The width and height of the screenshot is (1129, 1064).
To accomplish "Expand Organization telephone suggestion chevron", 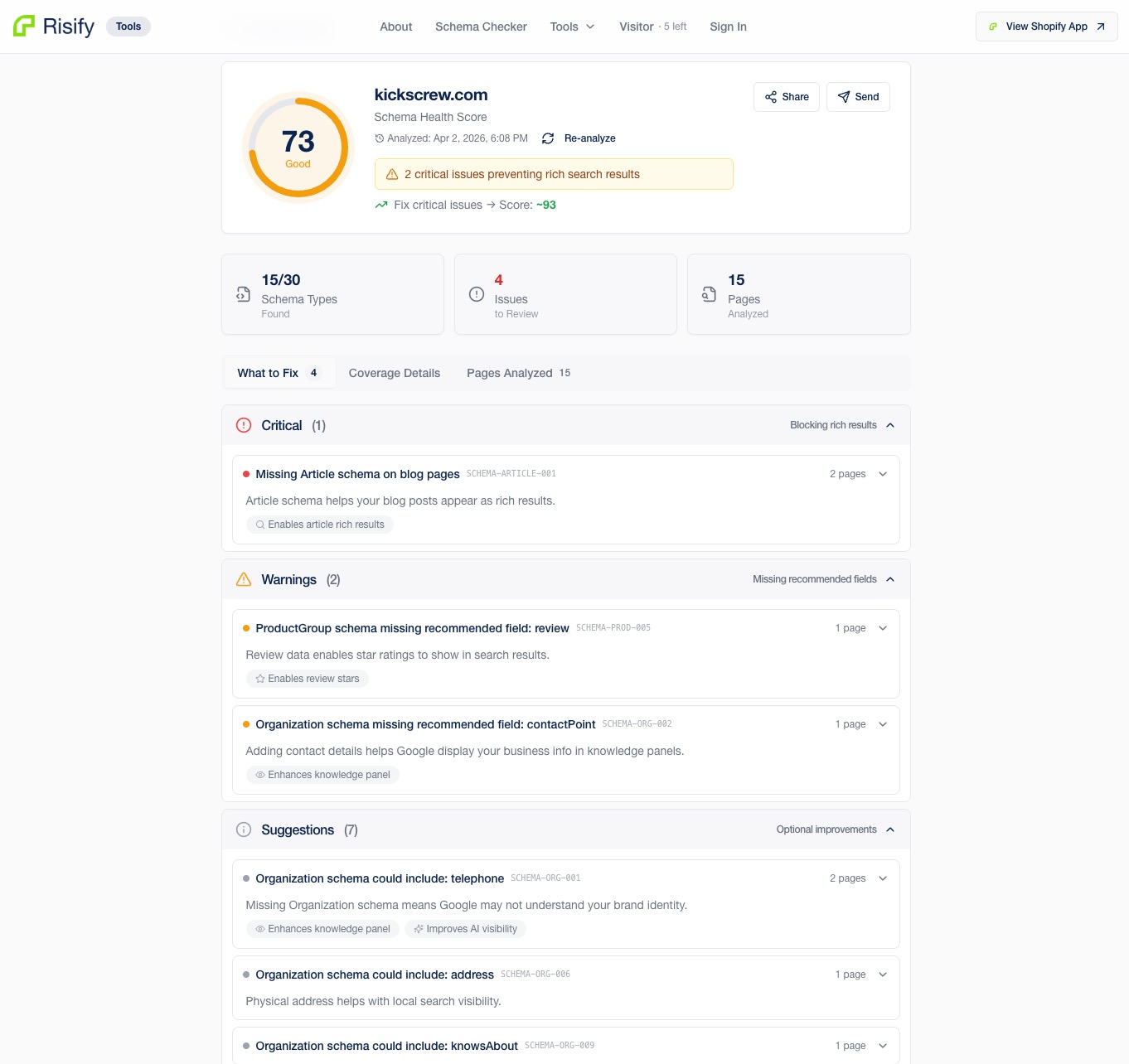I will click(x=883, y=878).
